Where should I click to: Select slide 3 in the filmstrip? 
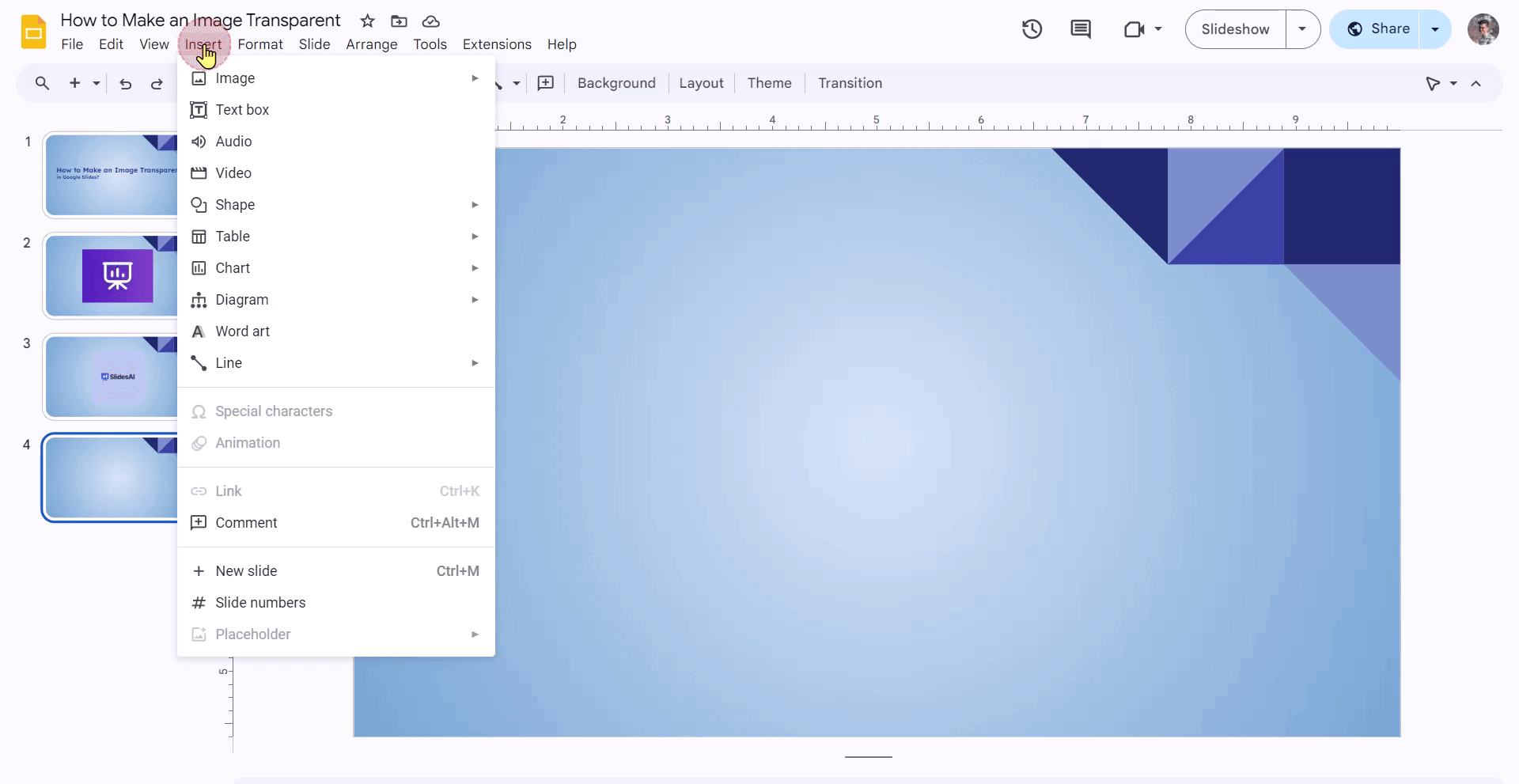[x=111, y=377]
